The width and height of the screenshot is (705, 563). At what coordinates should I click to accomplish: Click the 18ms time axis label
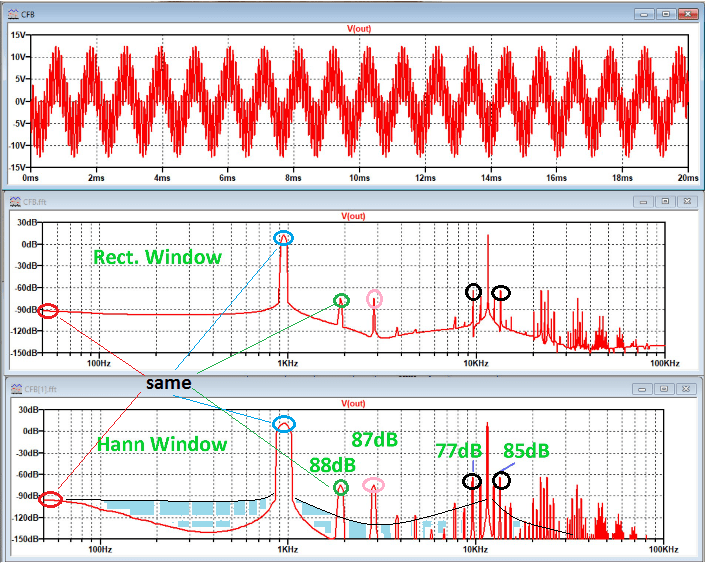622,178
